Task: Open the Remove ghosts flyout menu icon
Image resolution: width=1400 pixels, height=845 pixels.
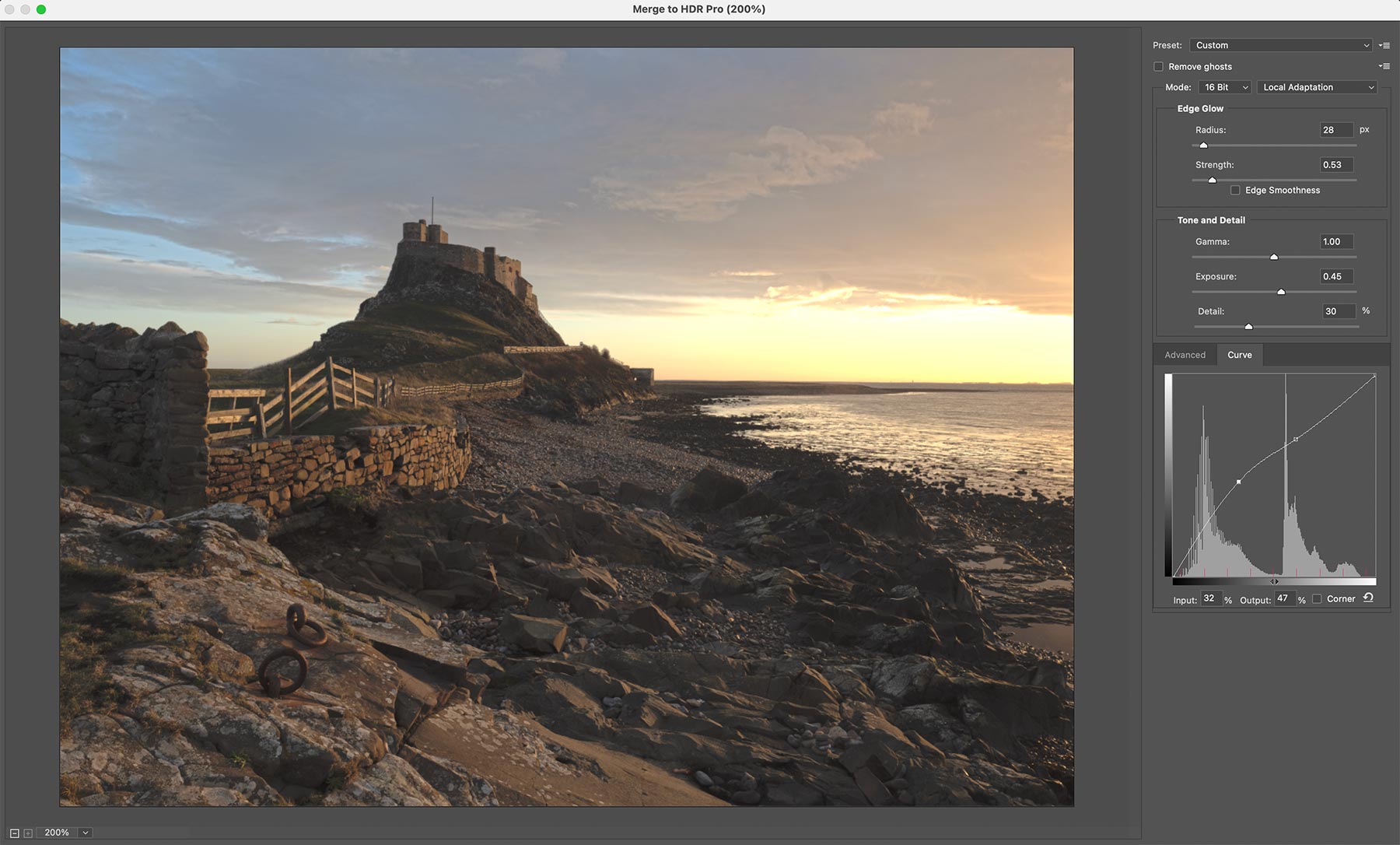Action: tap(1384, 66)
